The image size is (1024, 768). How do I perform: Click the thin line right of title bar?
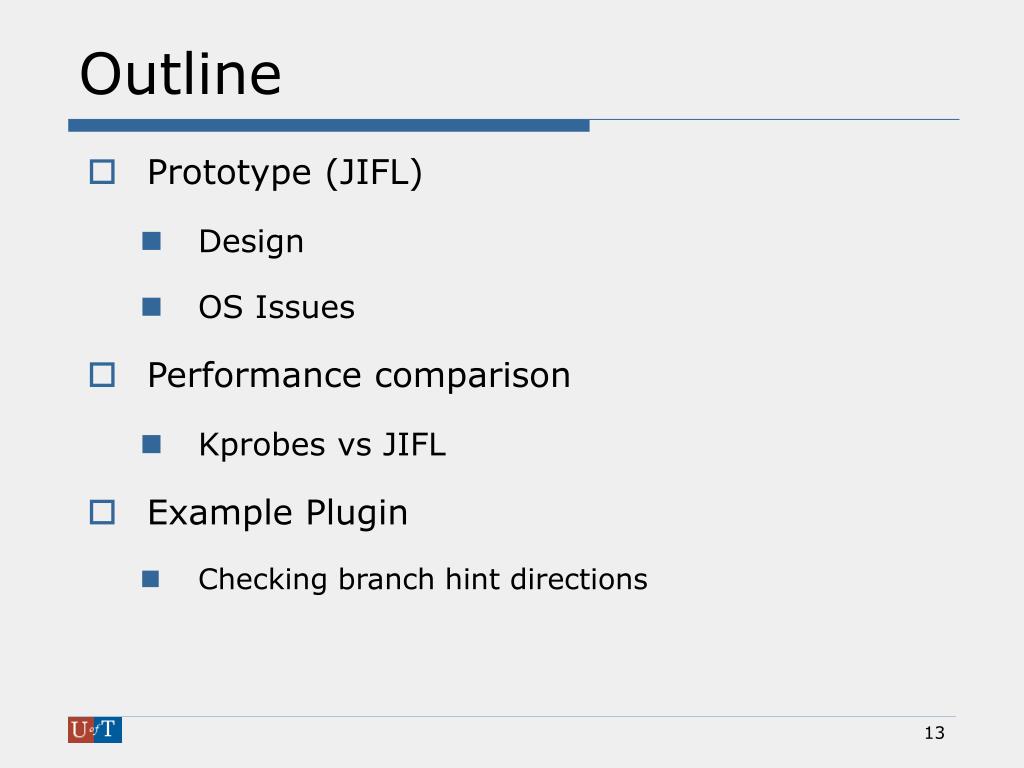point(775,120)
